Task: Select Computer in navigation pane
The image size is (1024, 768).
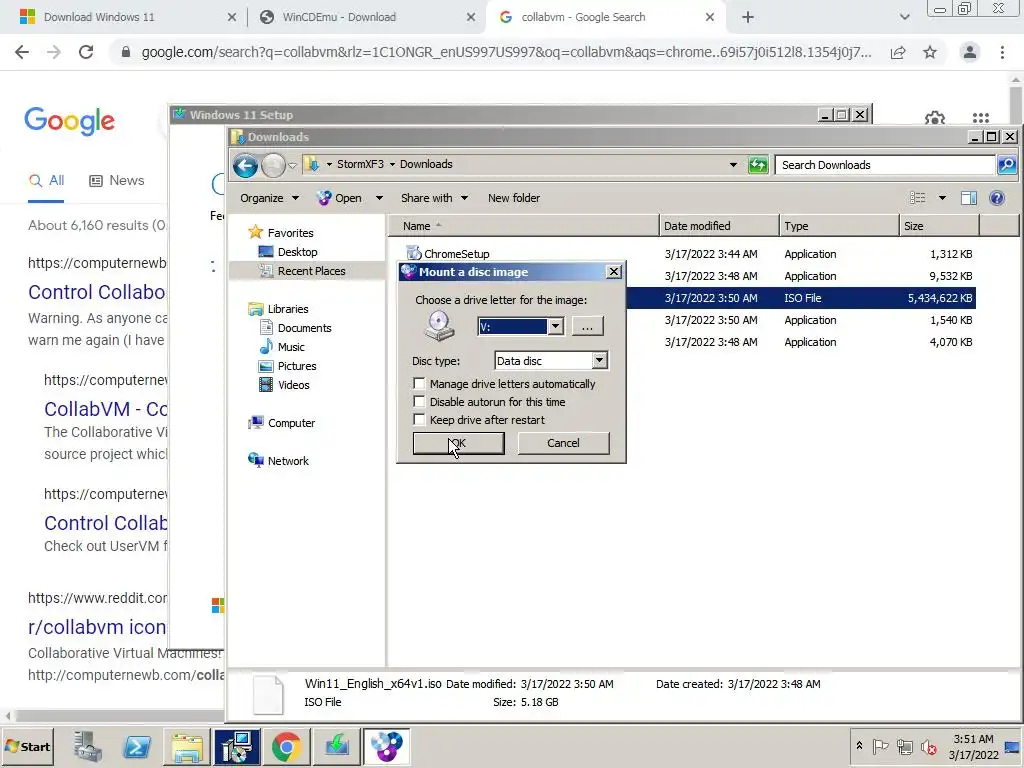Action: point(281,423)
